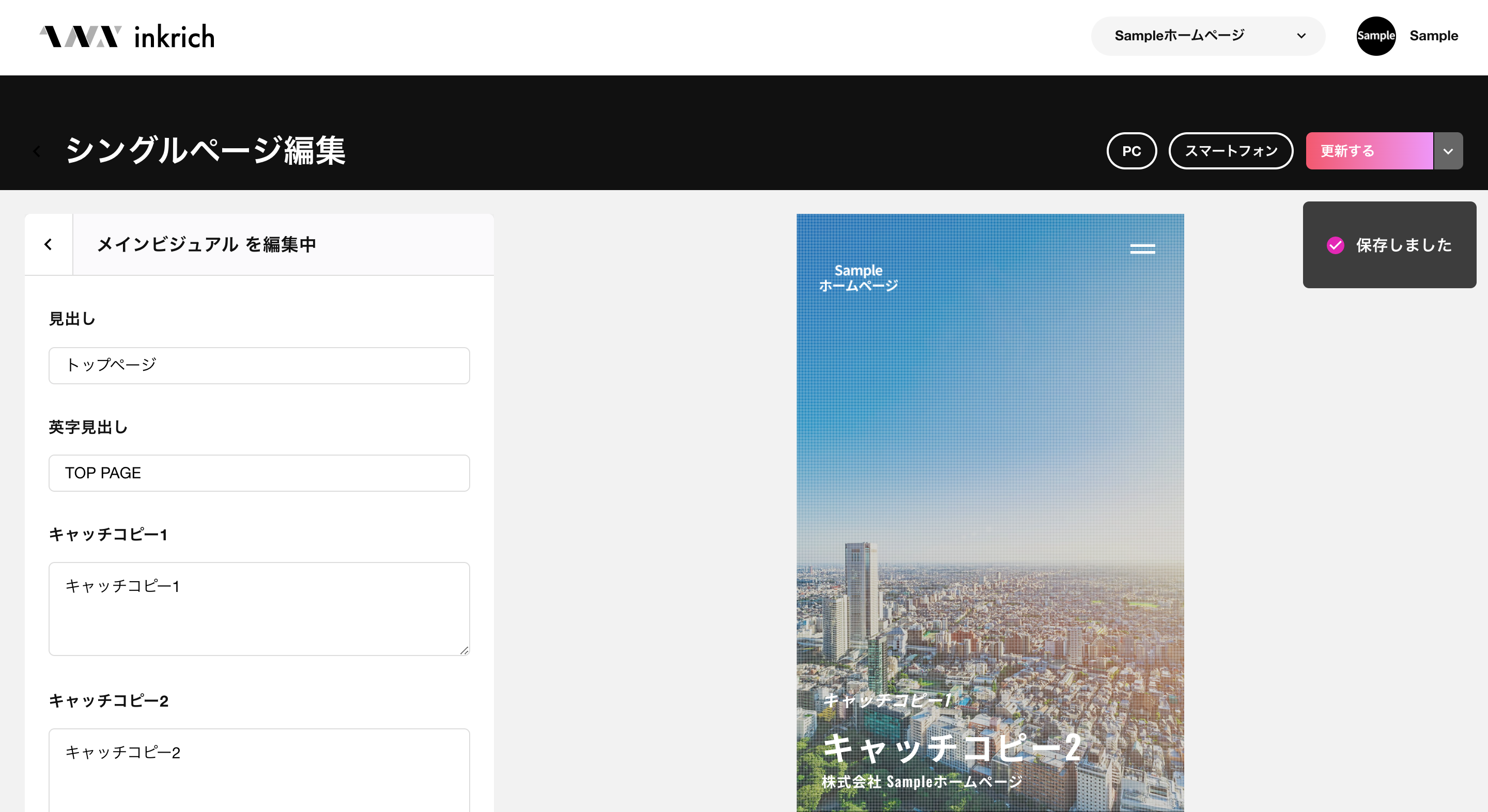Click 株式会社 Sampleホームページ text in preview
This screenshot has width=1488, height=812.
[921, 782]
